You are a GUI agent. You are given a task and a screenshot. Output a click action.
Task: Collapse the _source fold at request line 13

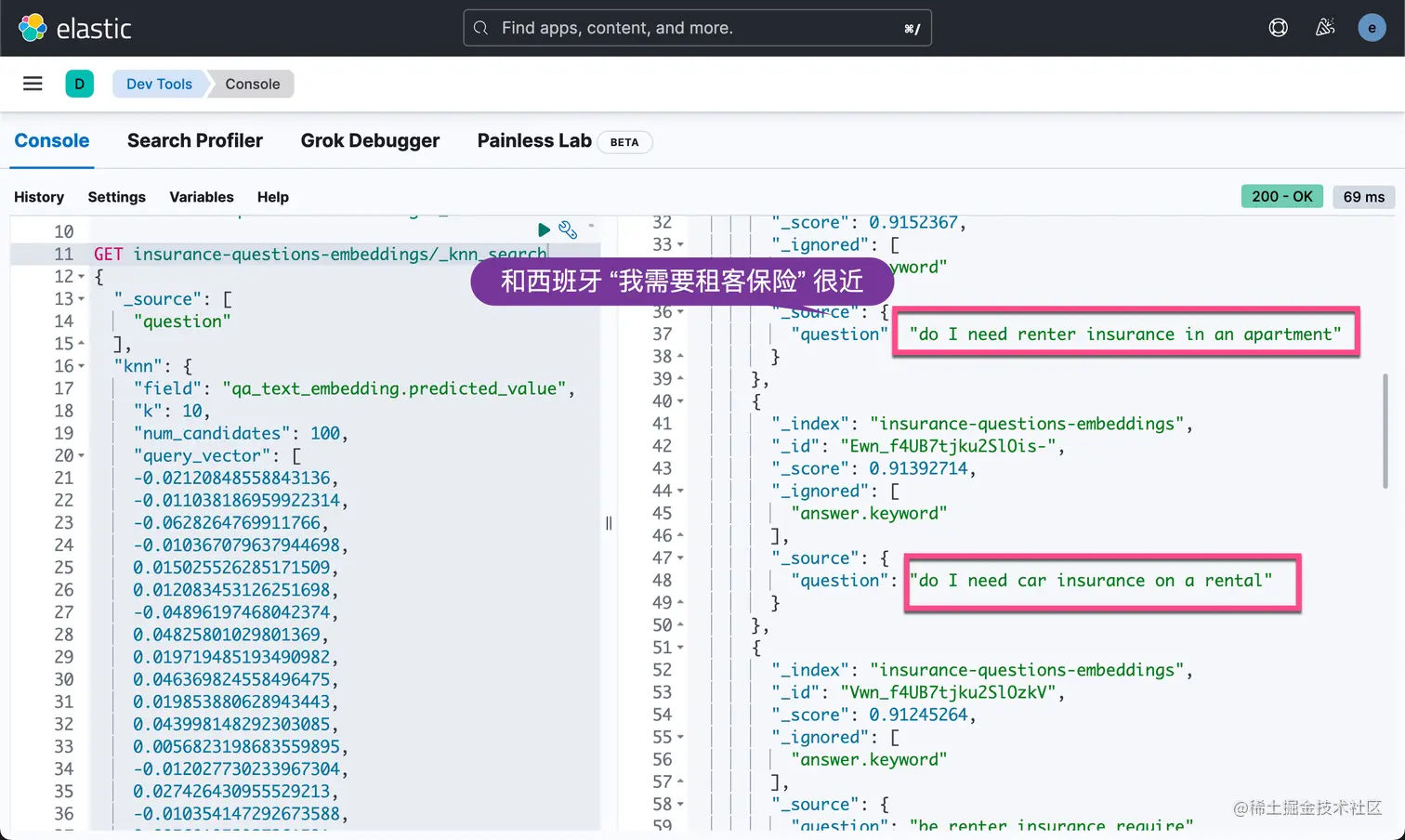pos(81,299)
